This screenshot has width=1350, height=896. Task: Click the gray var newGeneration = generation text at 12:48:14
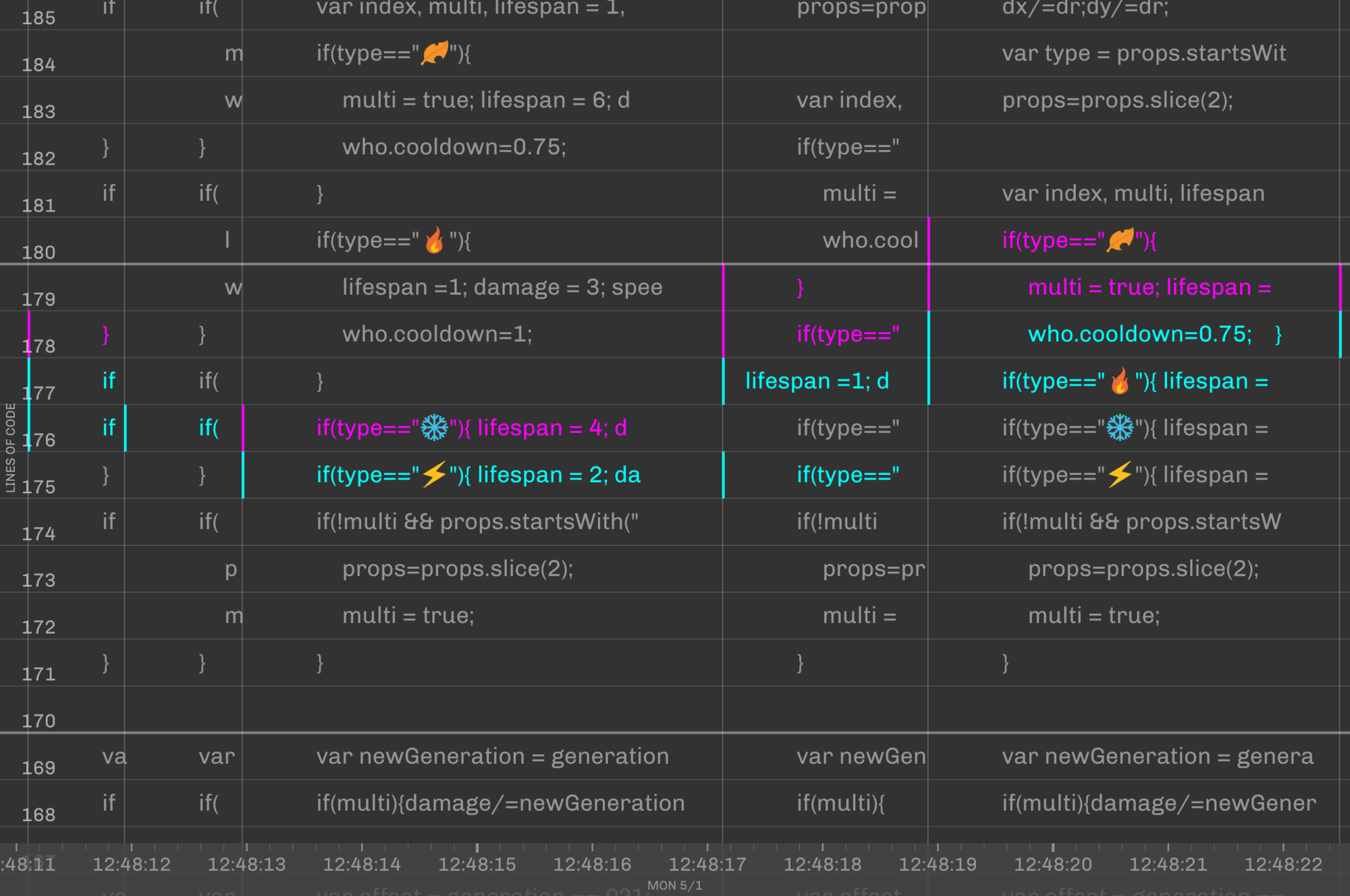[x=492, y=756]
